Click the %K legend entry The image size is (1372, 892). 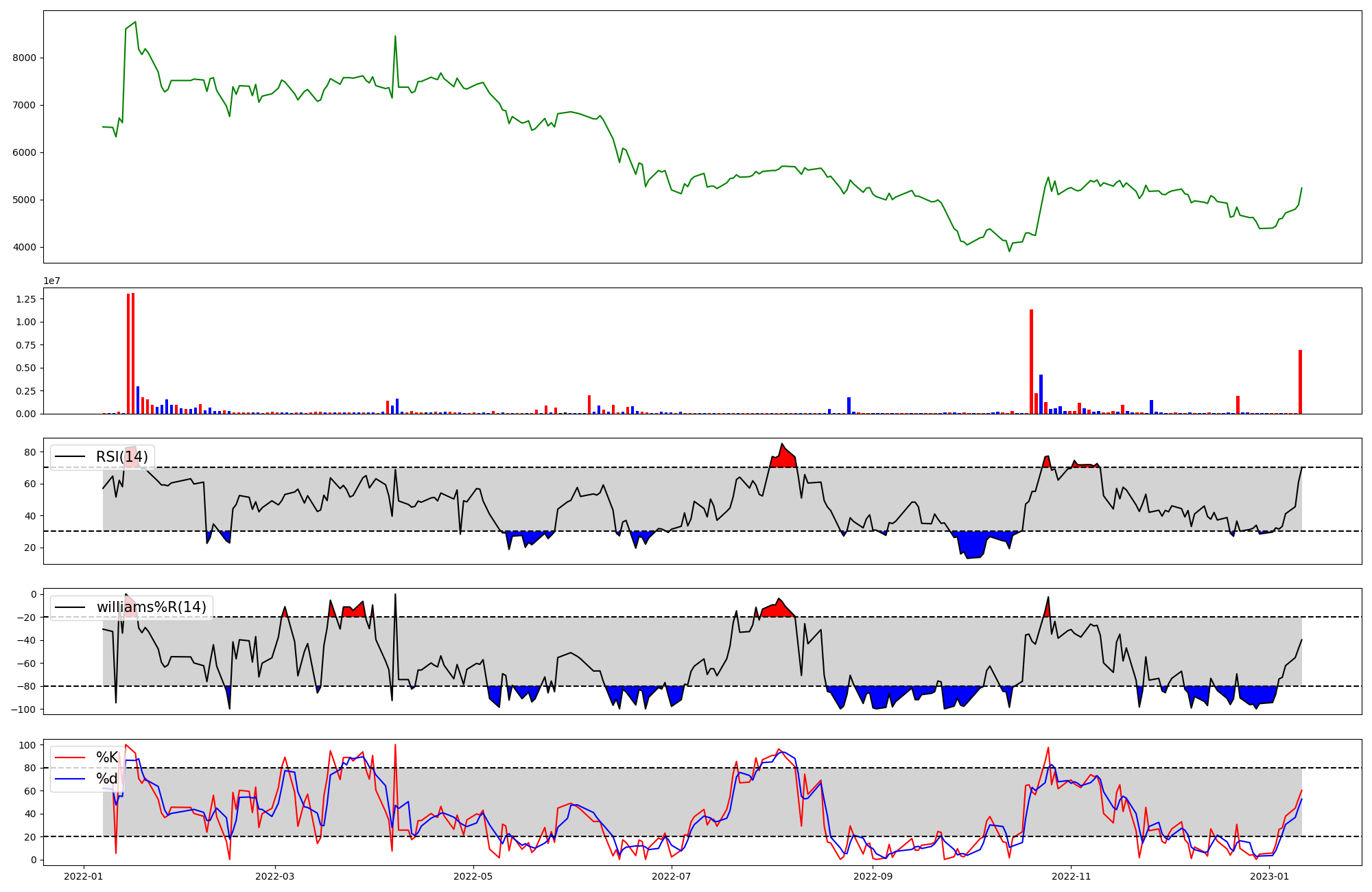106,758
